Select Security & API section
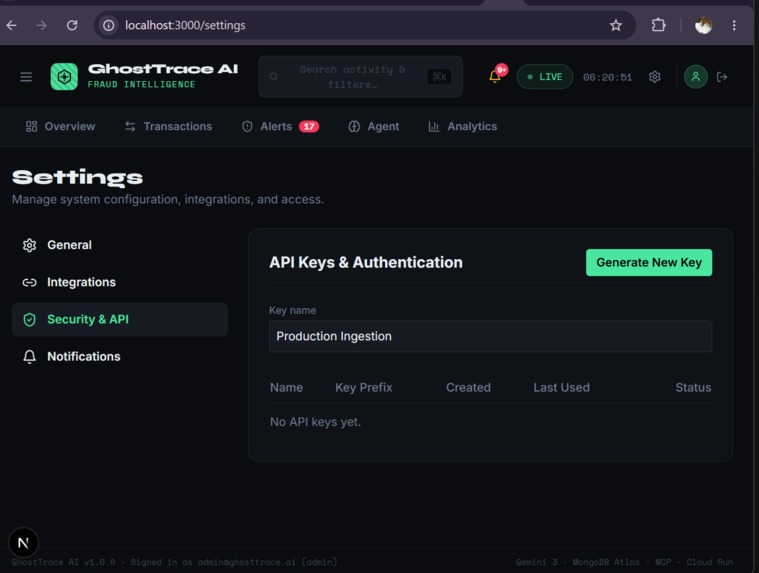This screenshot has height=573, width=759. coord(120,319)
